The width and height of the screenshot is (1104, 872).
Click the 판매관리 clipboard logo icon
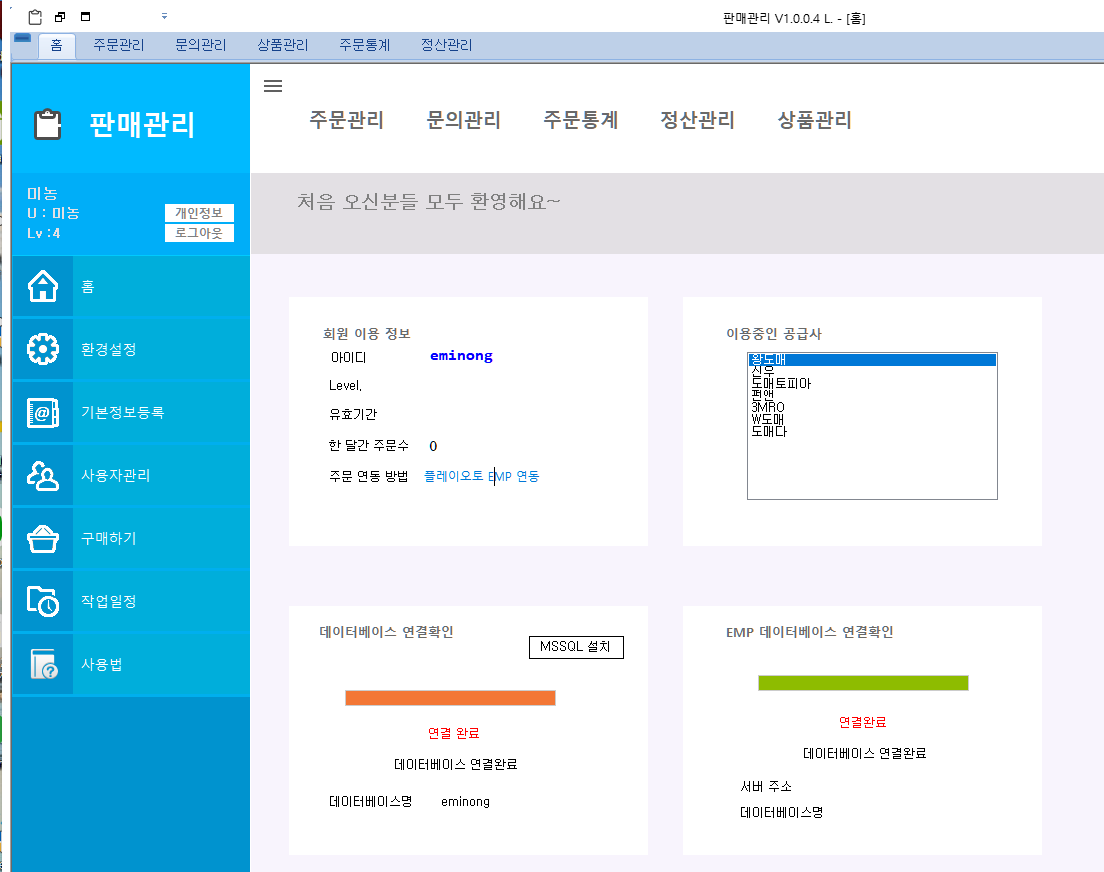(x=48, y=125)
